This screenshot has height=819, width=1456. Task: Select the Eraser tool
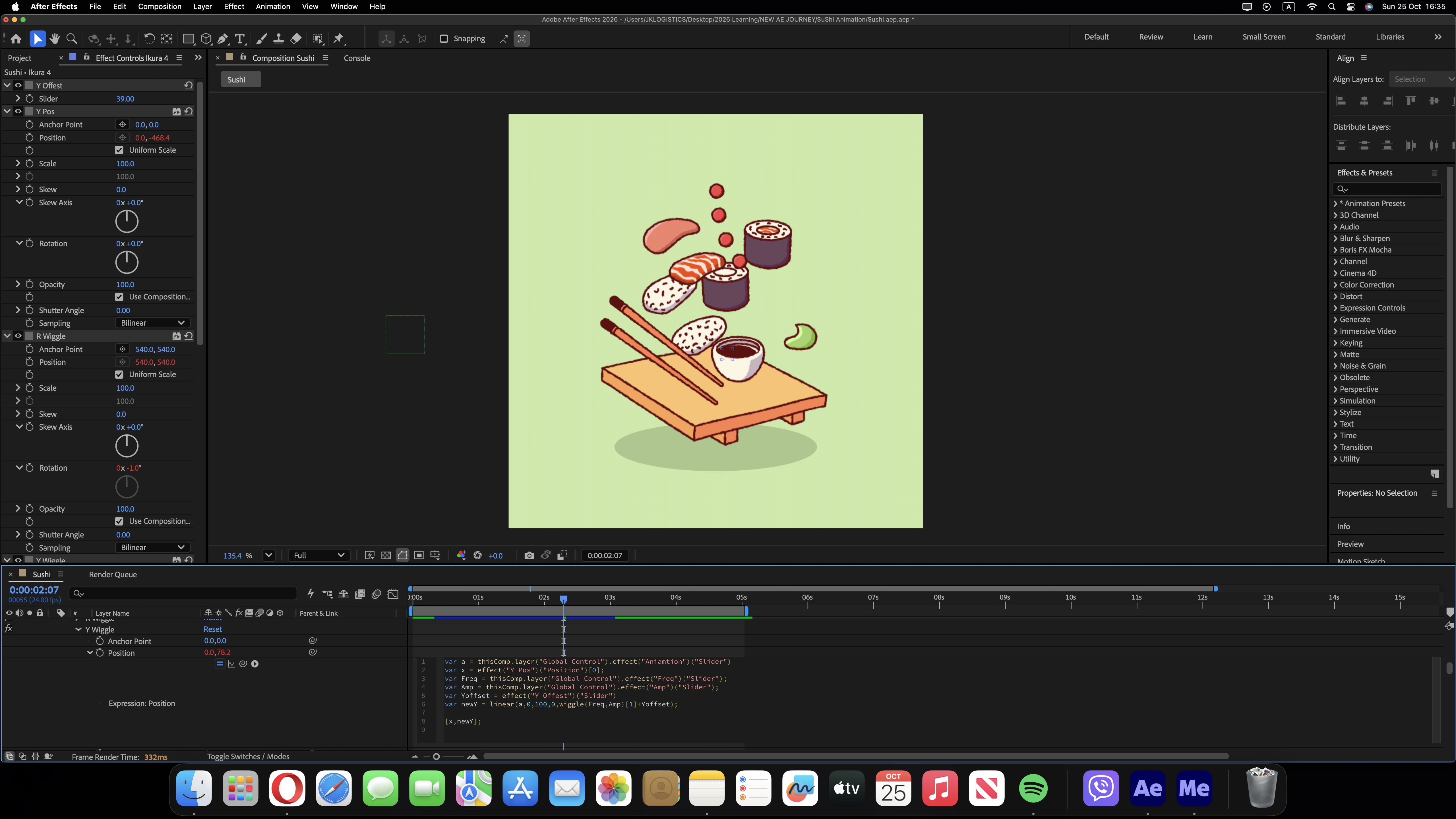[x=296, y=38]
